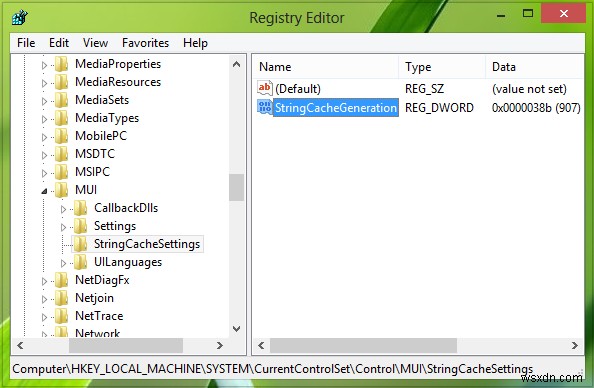Screen dimensions: 594x388
Task: Click the UILanguages folder icon
Action: tap(80, 262)
